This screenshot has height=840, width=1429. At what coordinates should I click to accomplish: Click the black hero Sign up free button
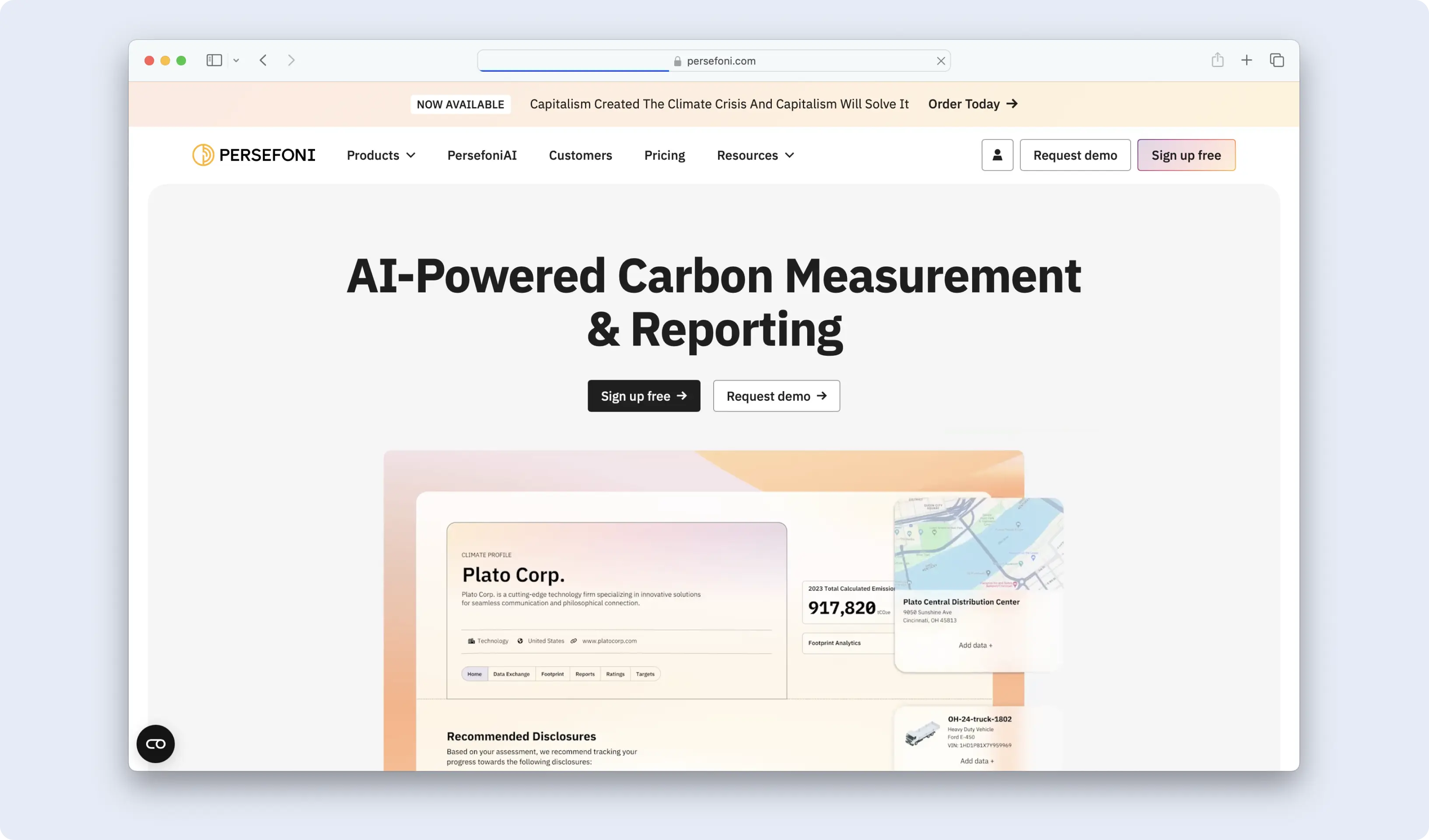643,396
